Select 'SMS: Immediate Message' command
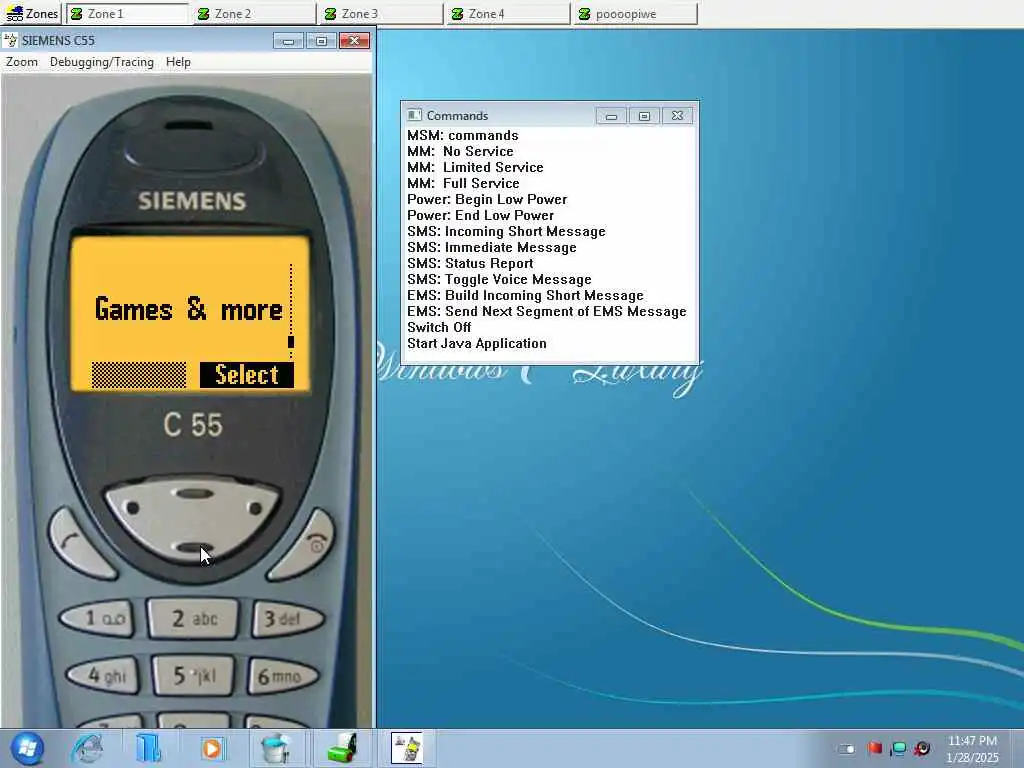Image resolution: width=1024 pixels, height=768 pixels. pos(492,247)
